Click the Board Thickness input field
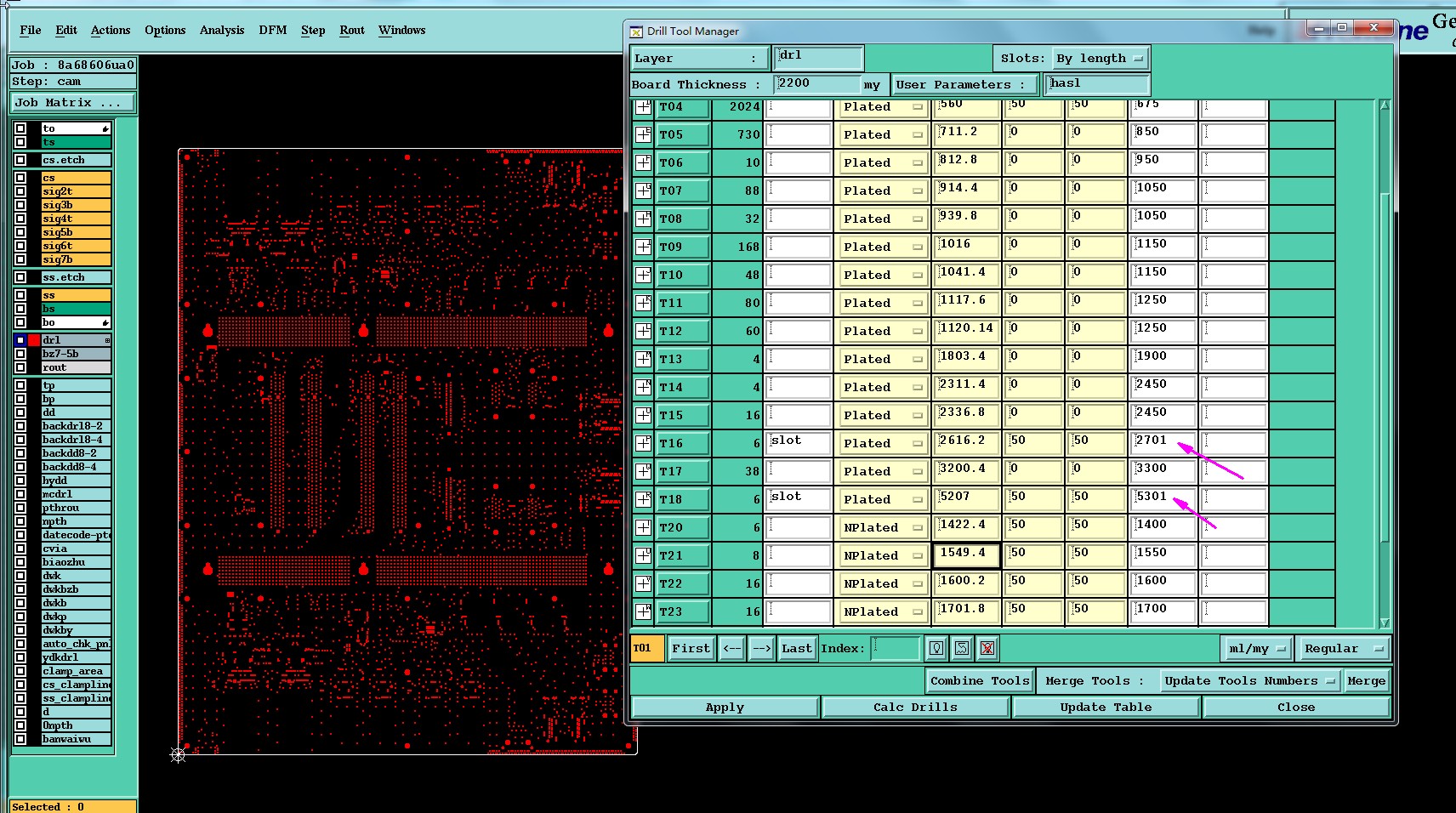This screenshot has height=813, width=1456. [x=816, y=84]
